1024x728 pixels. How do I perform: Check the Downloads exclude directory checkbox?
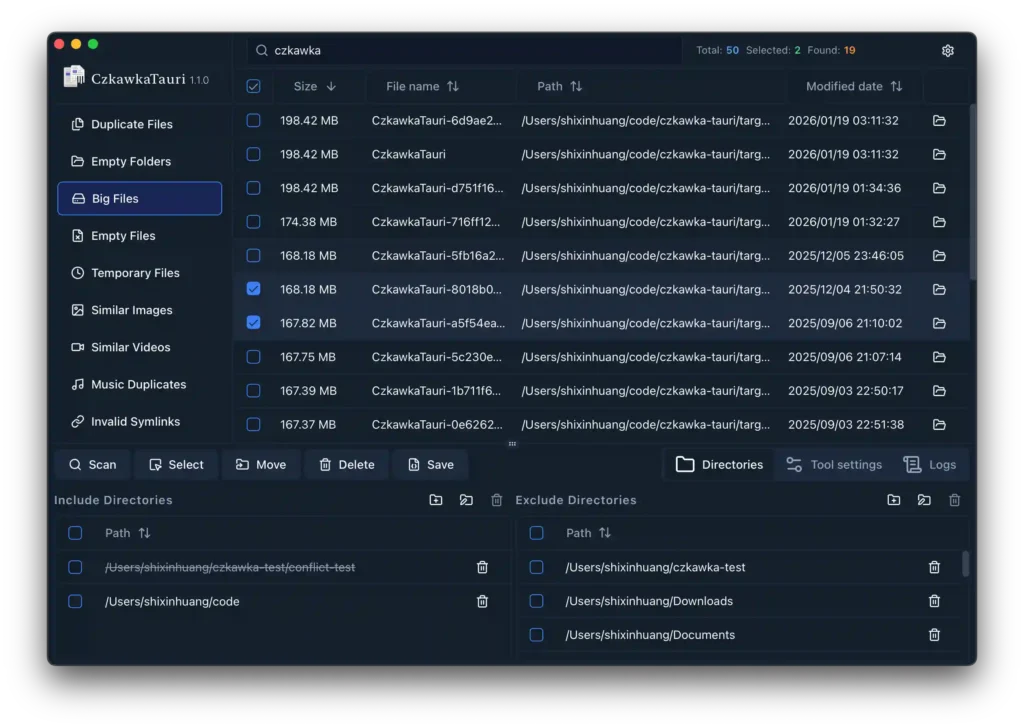536,601
